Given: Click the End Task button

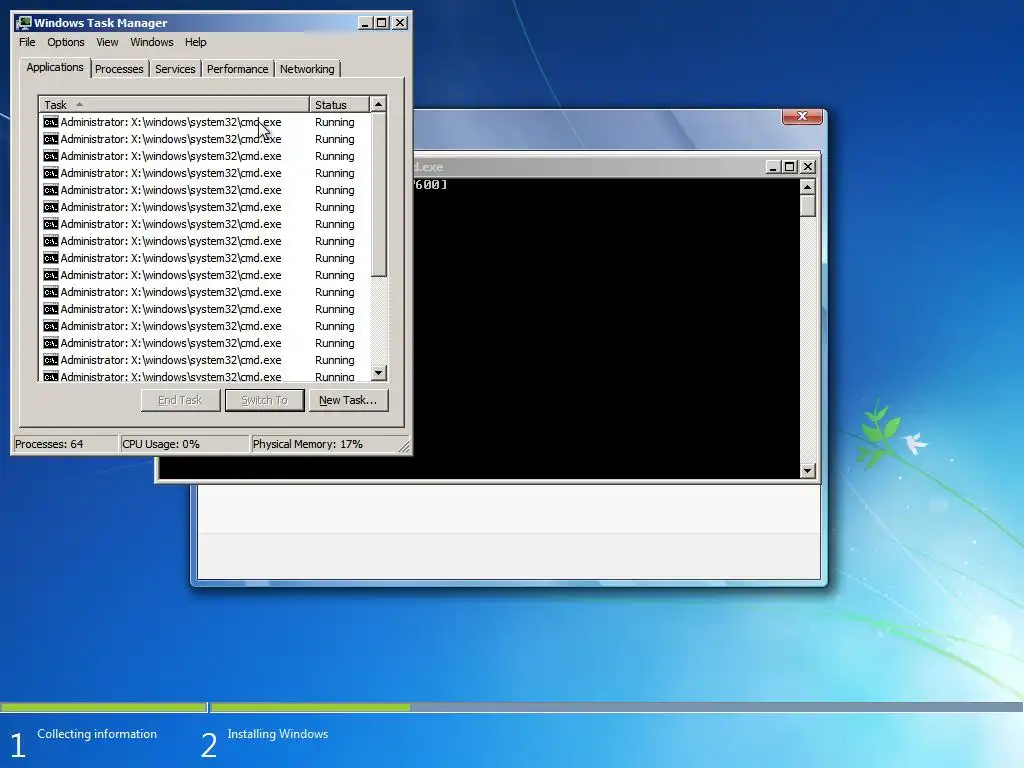Looking at the screenshot, I should pyautogui.click(x=180, y=400).
